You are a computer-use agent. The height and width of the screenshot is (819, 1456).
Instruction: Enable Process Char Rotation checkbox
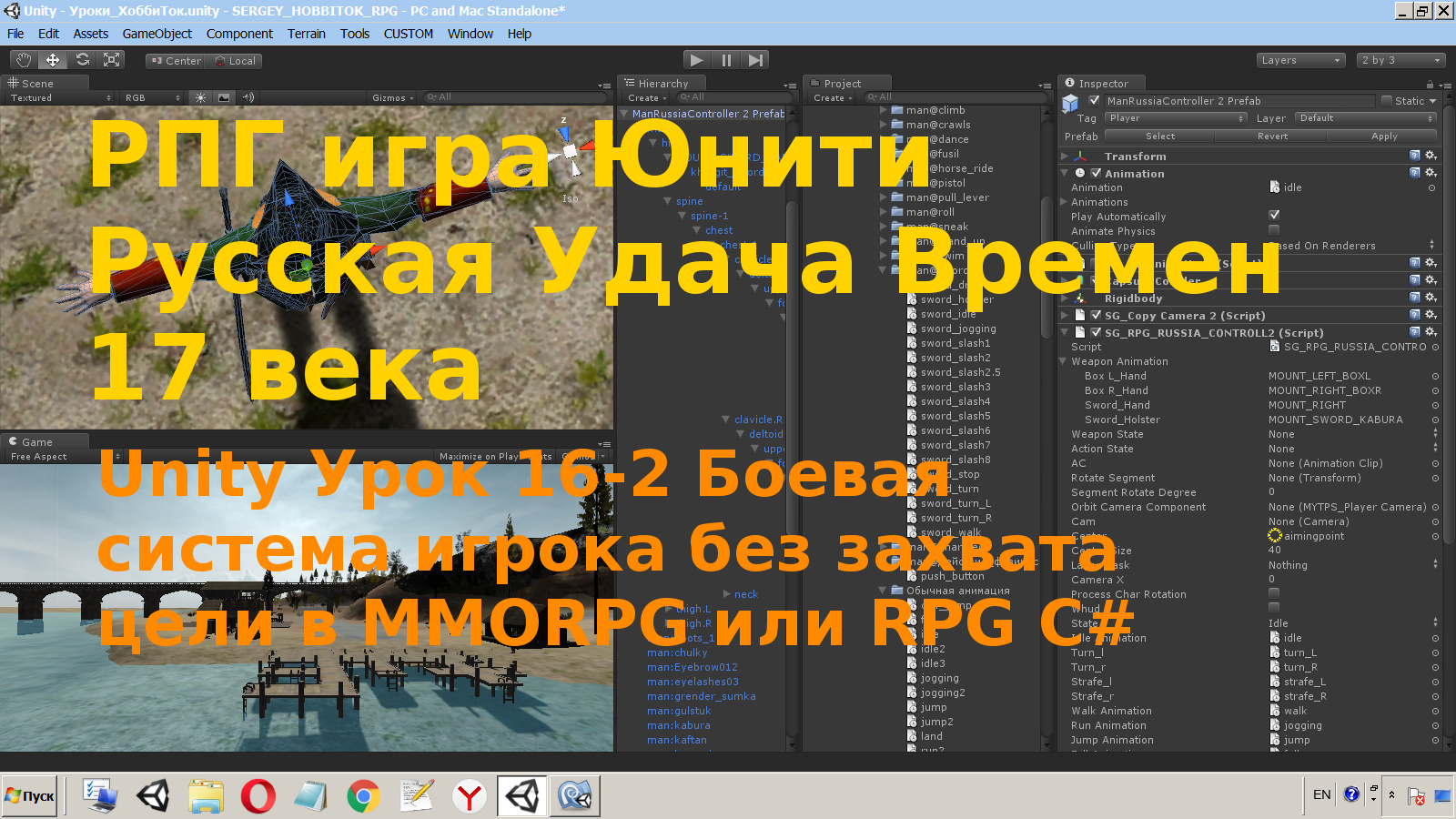(1274, 593)
